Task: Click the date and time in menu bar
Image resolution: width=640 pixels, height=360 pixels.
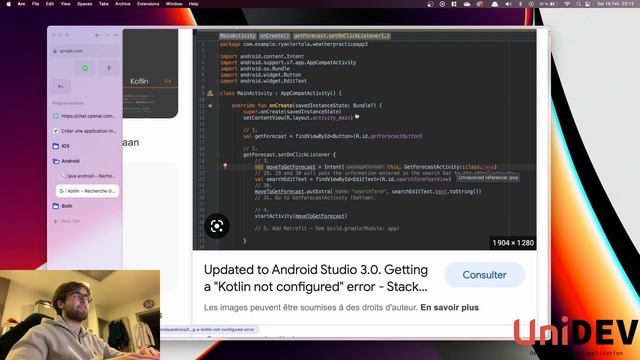Action: pos(616,4)
